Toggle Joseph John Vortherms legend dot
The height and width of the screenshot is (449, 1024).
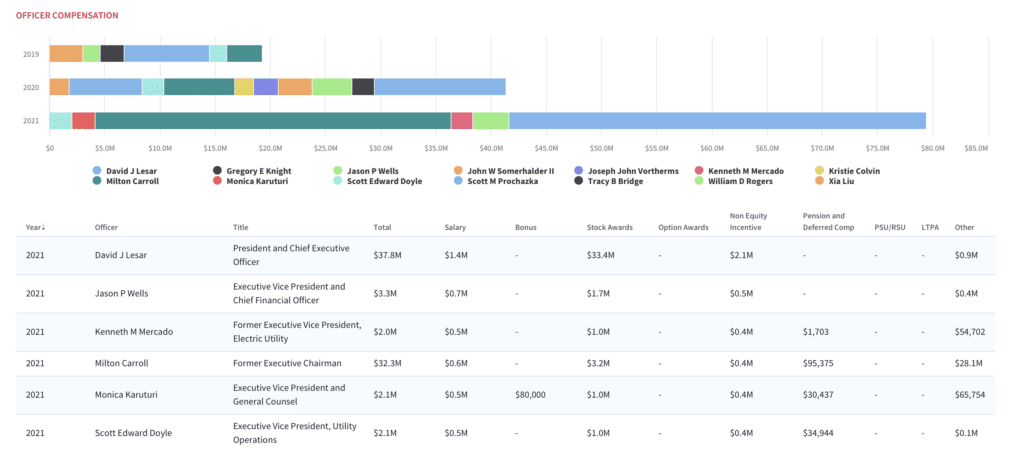pyautogui.click(x=578, y=171)
